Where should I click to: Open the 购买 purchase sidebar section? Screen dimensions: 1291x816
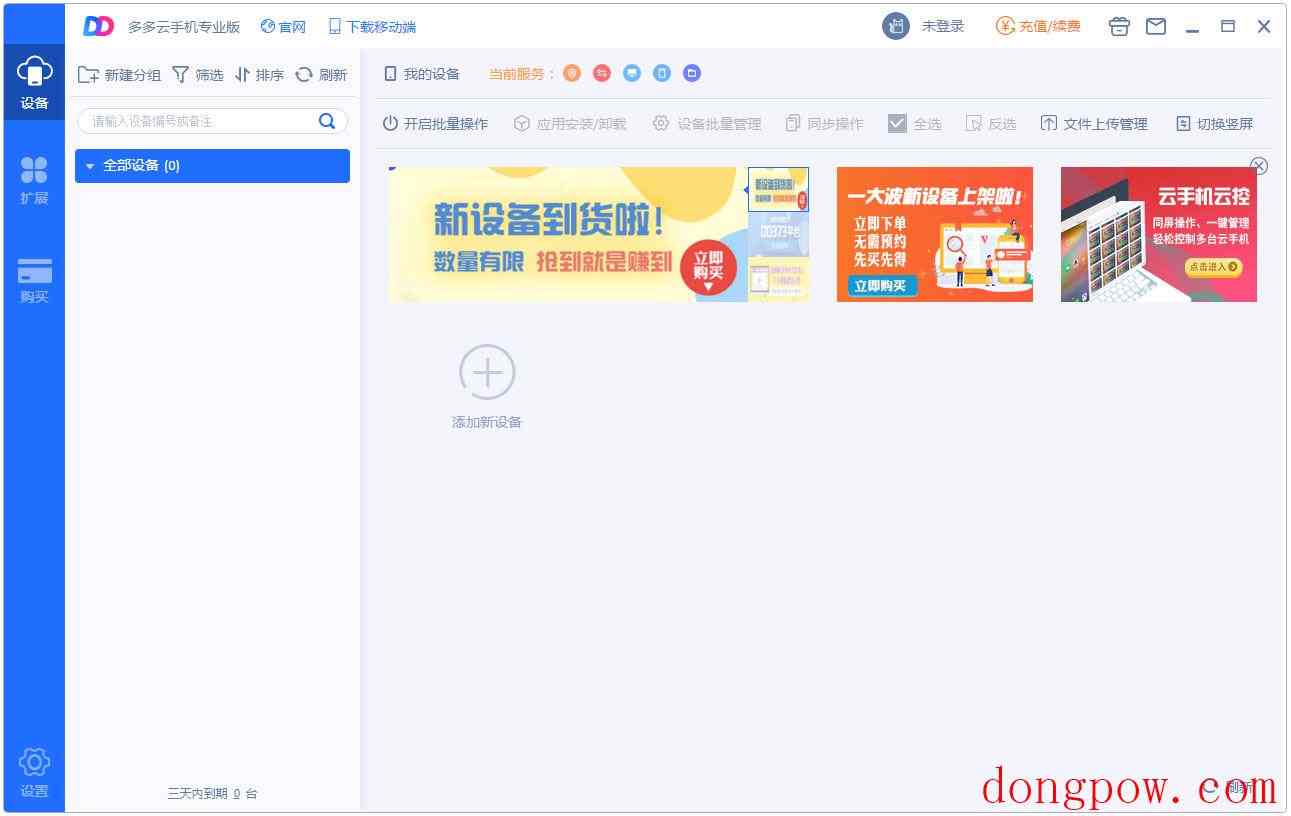coord(34,280)
